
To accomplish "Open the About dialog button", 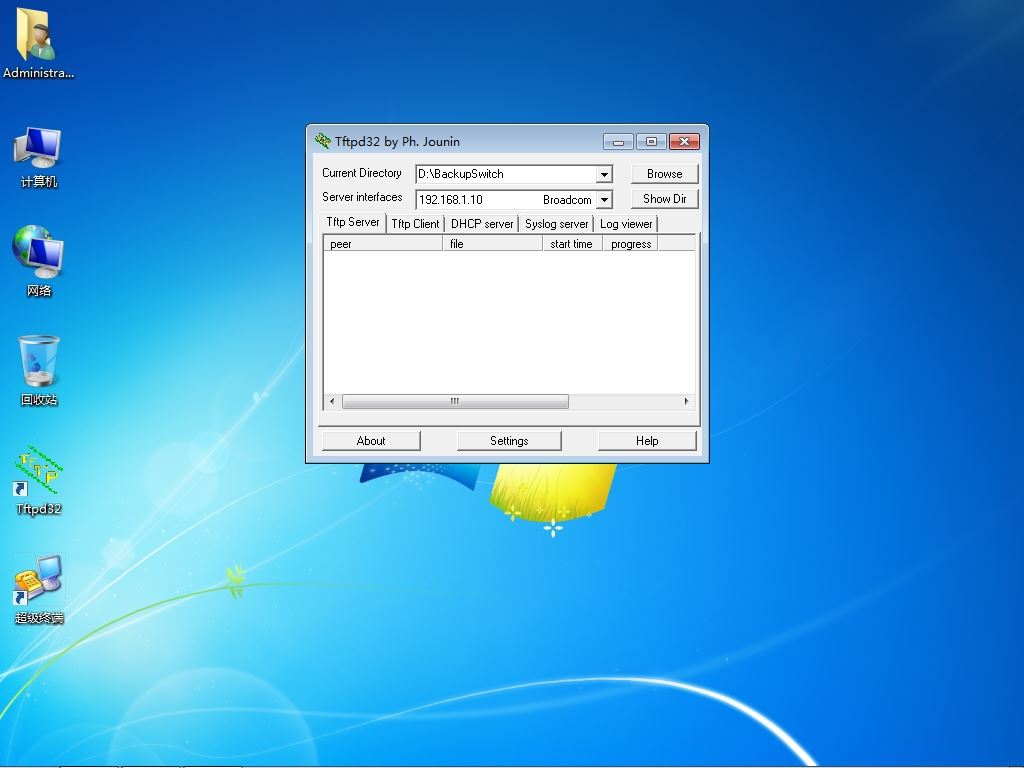I will tap(371, 441).
